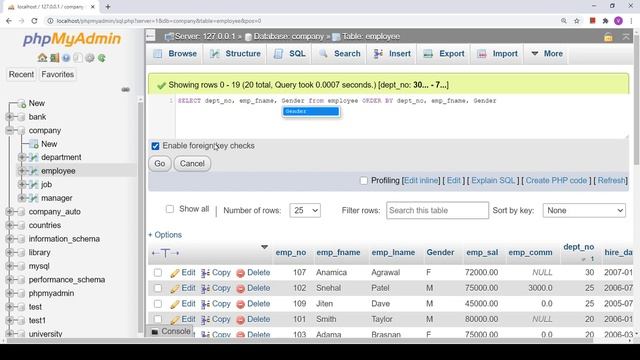This screenshot has height=360, width=640.
Task: Open the Browse tab
Action: click(x=175, y=53)
